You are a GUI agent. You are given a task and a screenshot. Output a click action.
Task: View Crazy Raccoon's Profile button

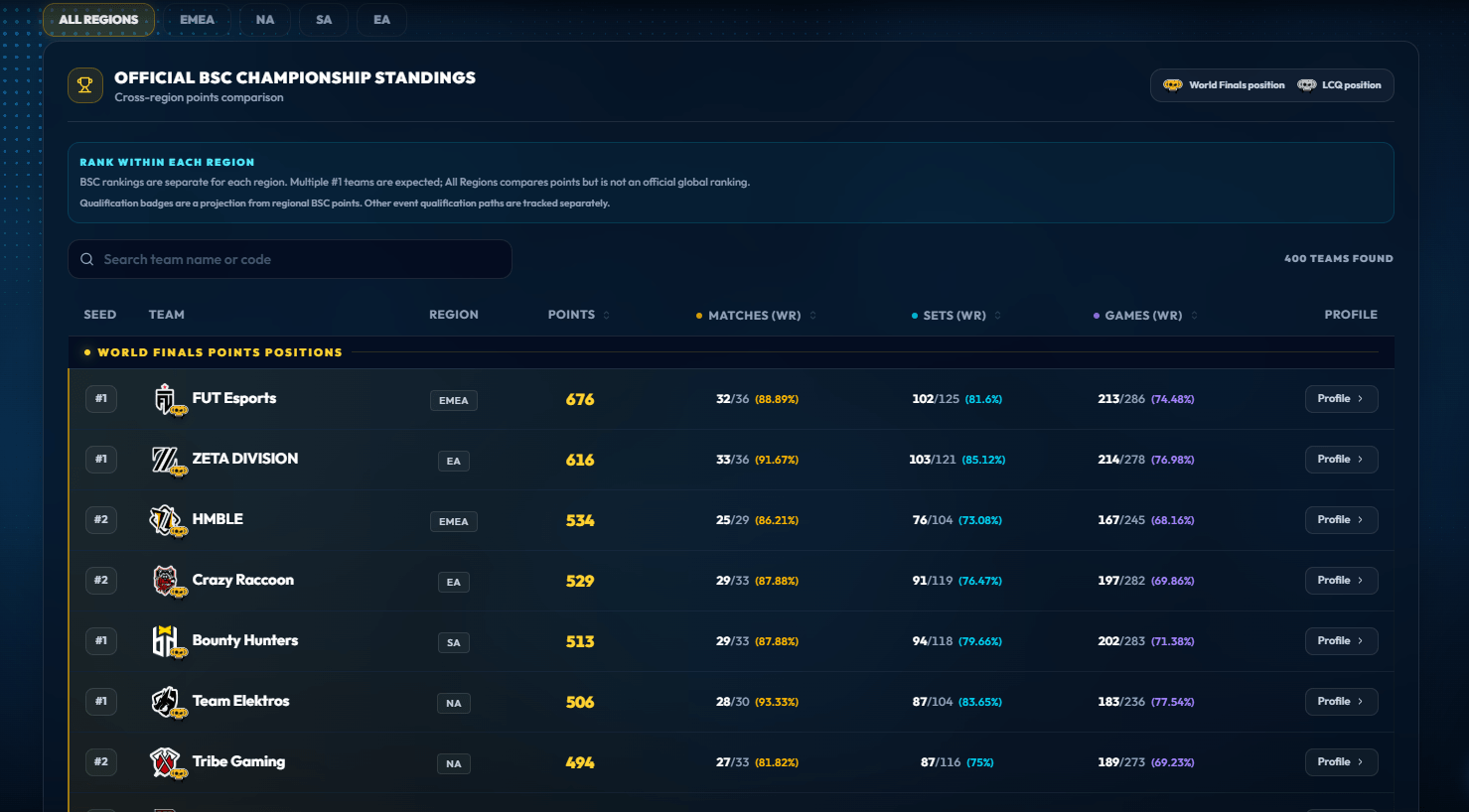1341,580
